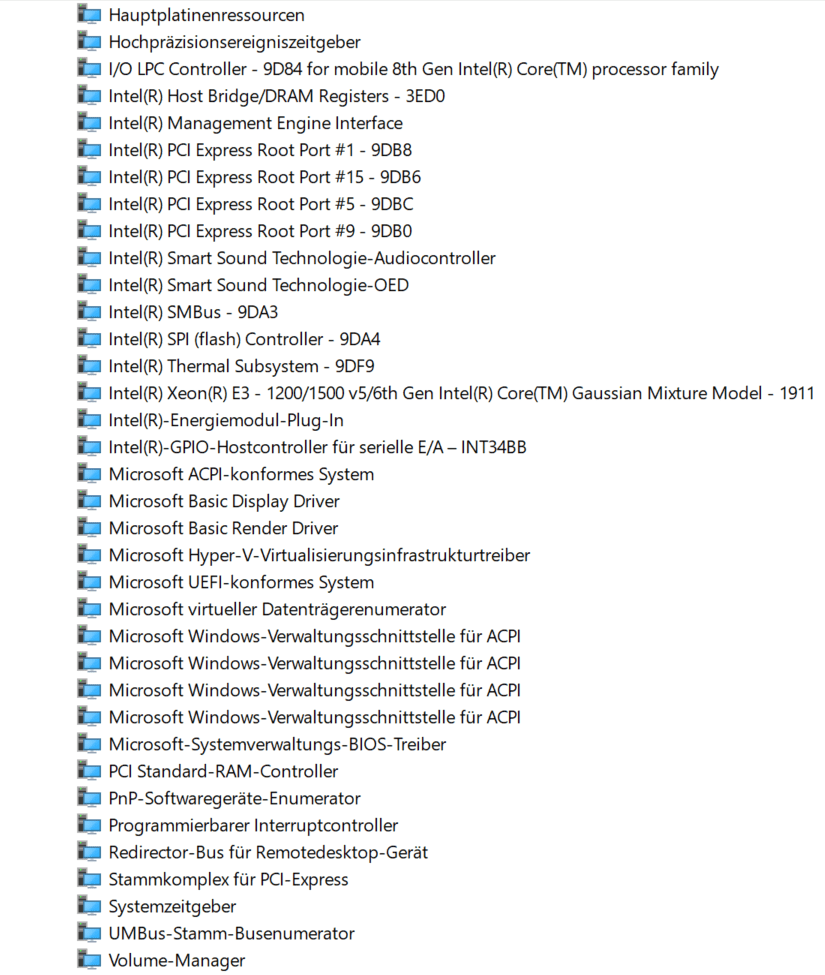The image size is (825, 975).
Task: Select PCI Express Root Port #5 - 9DBC
Action: [261, 204]
